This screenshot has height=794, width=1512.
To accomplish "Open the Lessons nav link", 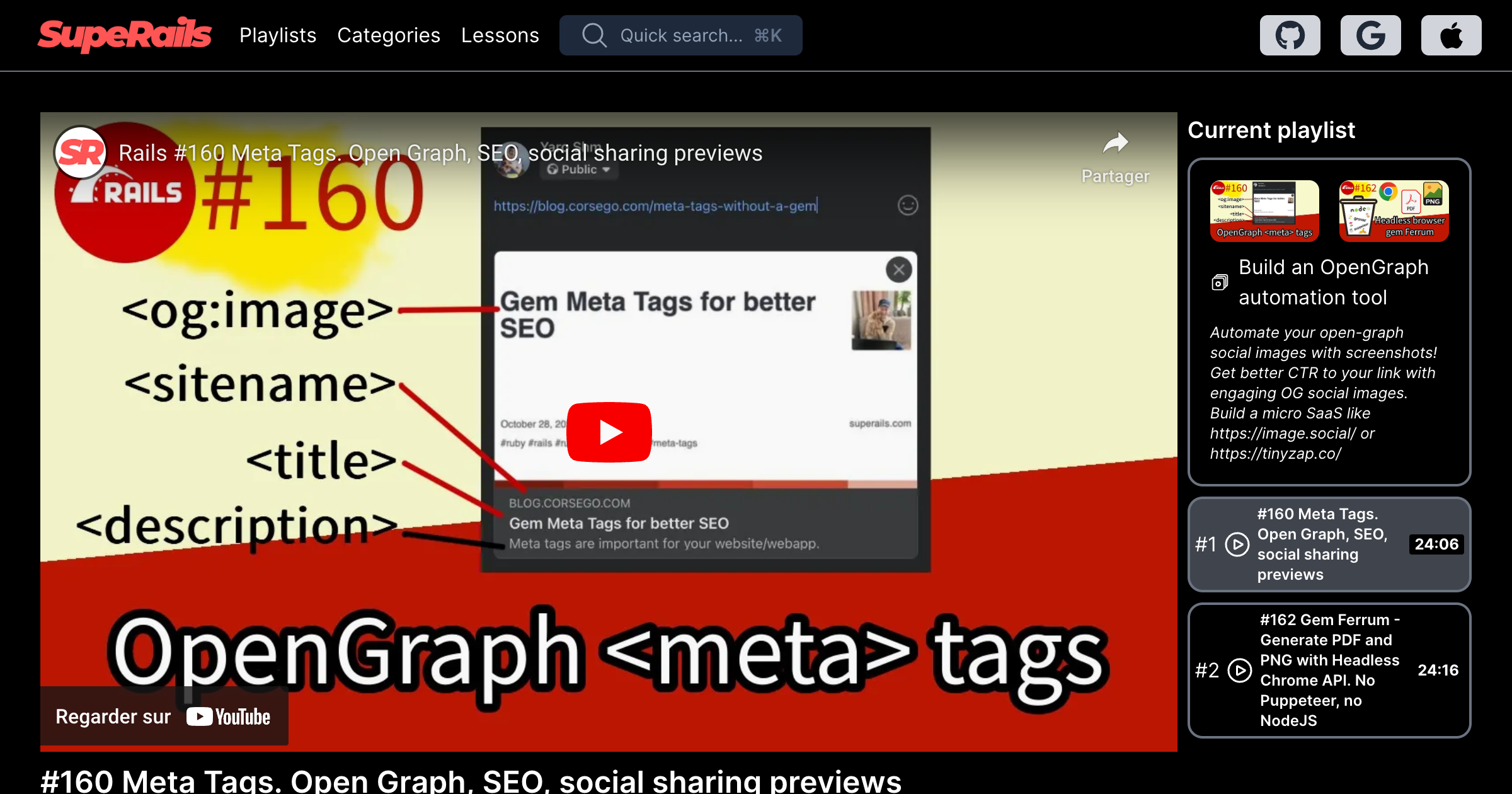I will [x=500, y=35].
